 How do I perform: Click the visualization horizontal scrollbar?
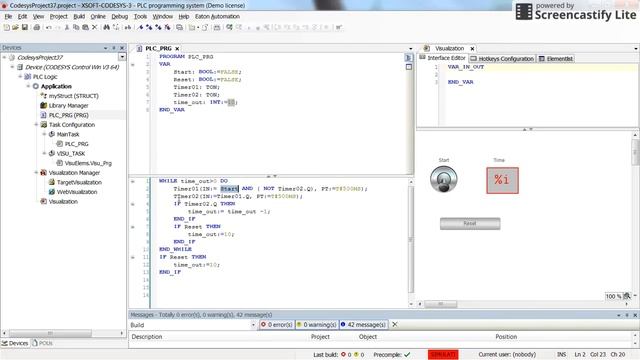click(x=441, y=304)
